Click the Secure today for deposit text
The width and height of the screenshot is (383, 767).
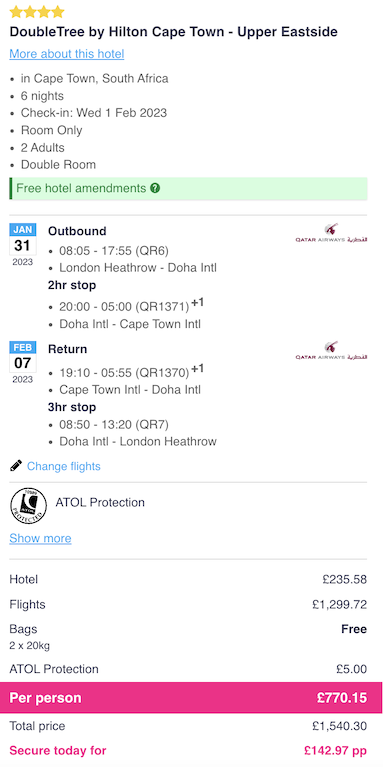tap(58, 750)
